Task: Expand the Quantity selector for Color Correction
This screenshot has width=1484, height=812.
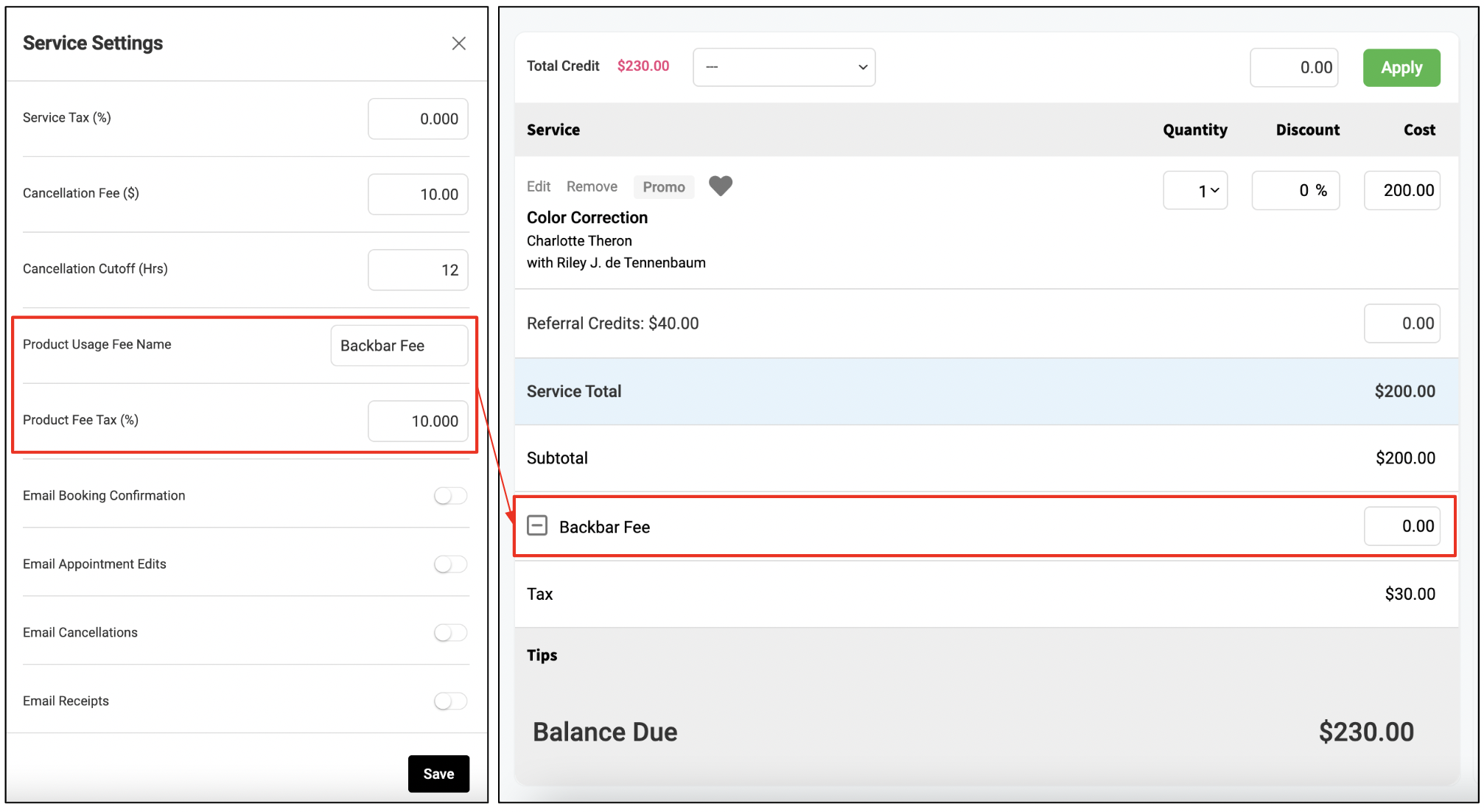Action: coord(1195,191)
